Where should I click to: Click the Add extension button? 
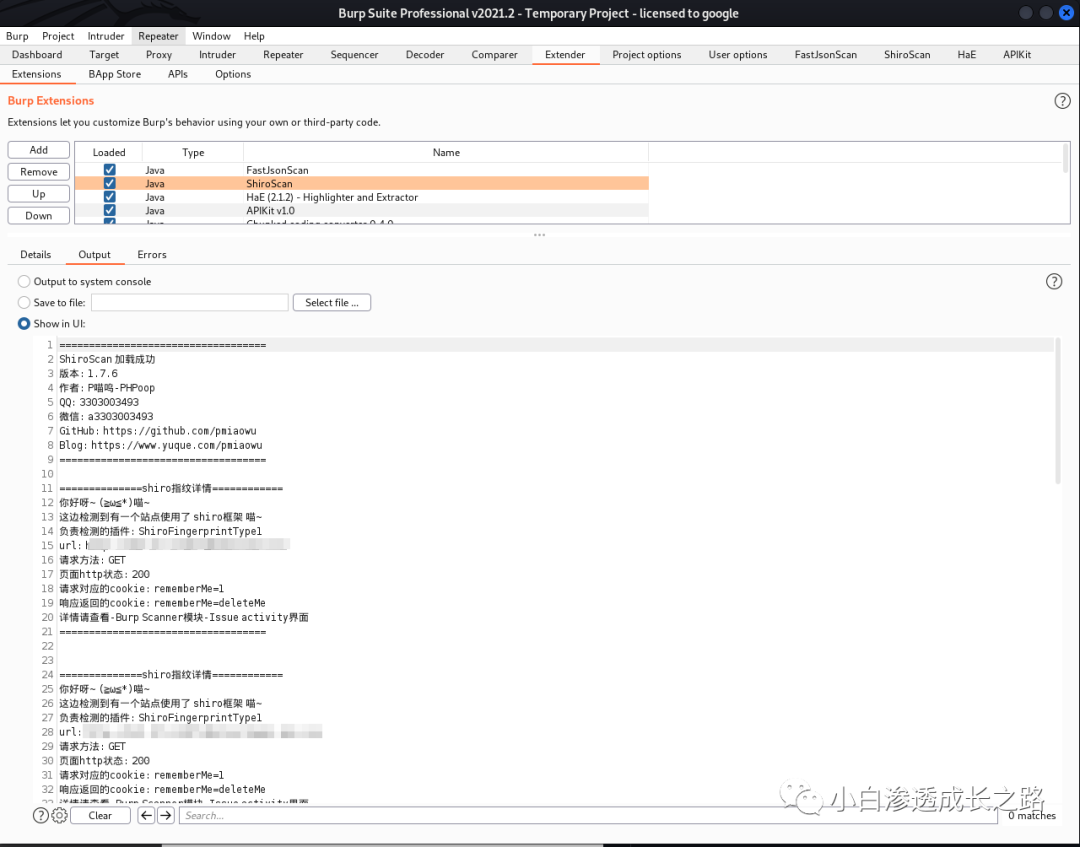coord(38,149)
